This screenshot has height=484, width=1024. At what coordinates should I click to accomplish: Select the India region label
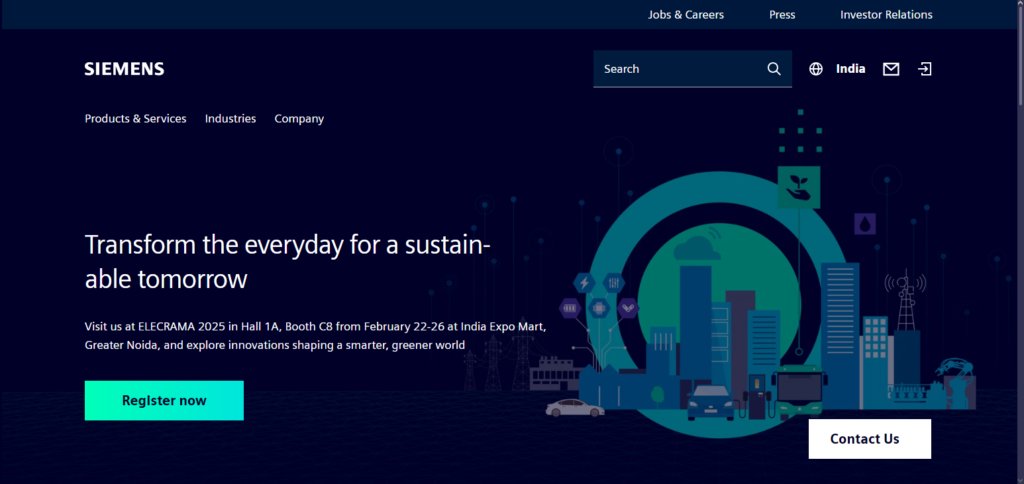[850, 69]
